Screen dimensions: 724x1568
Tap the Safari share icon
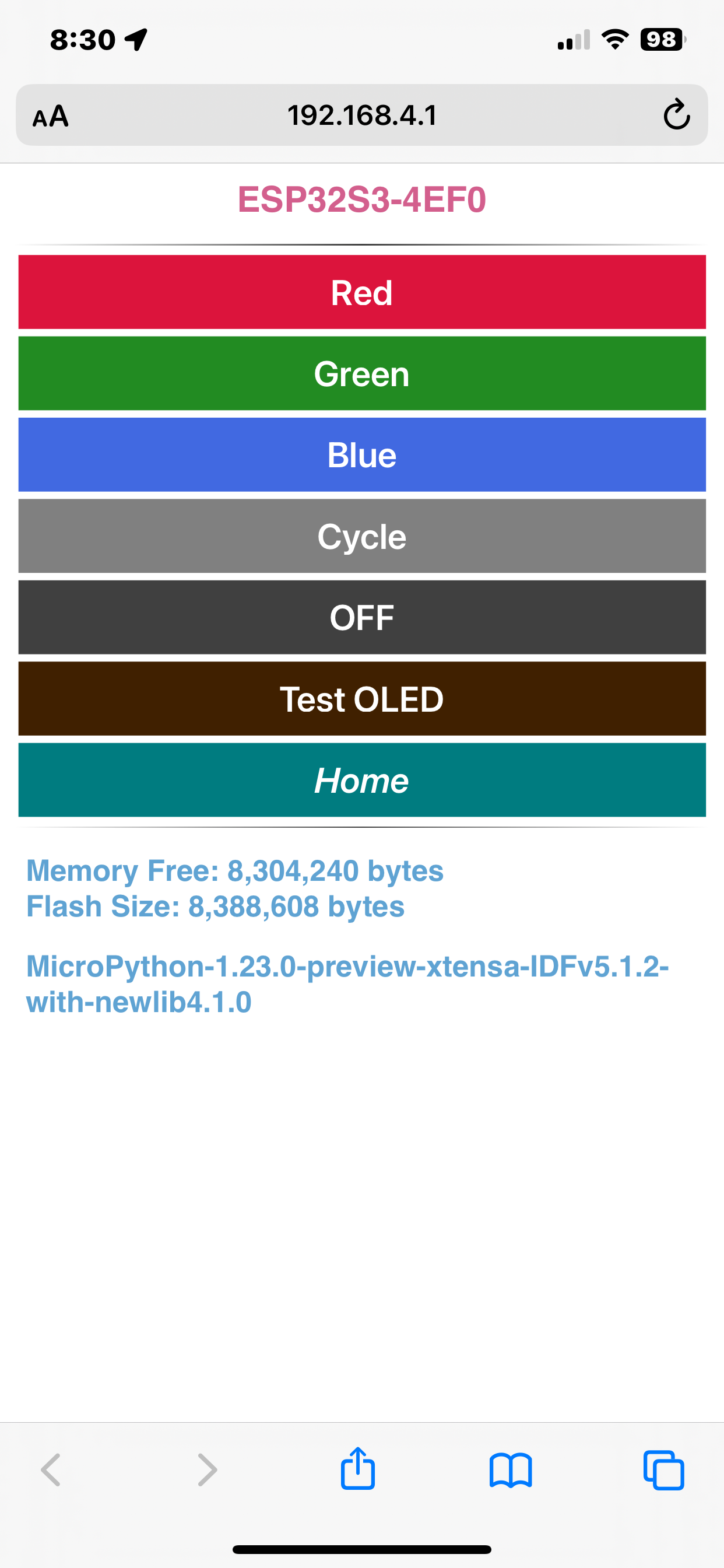click(358, 1468)
